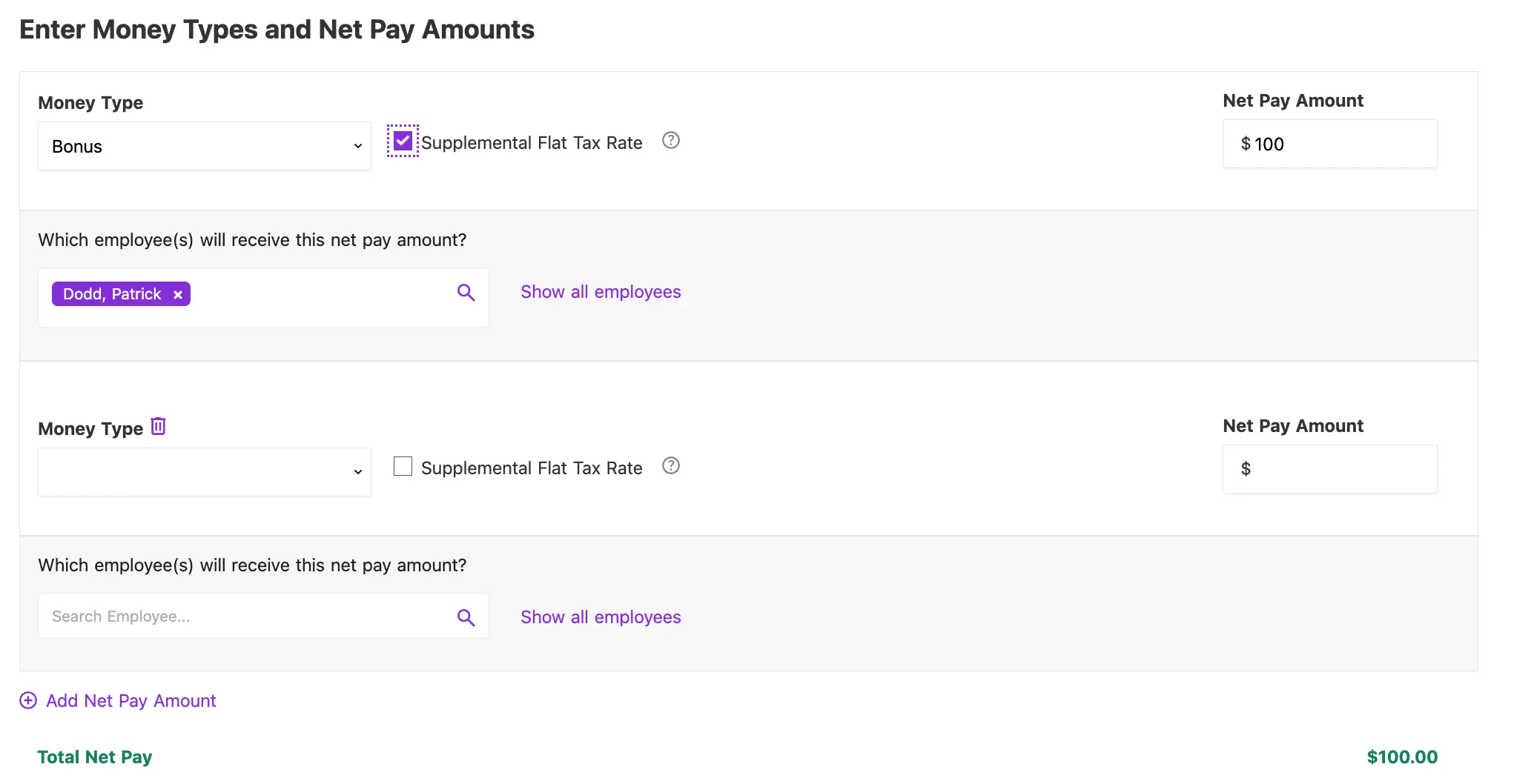Click help icon beside second Supplemental Flat Tax Rate
Screen dimensions: 1514x784
670,466
